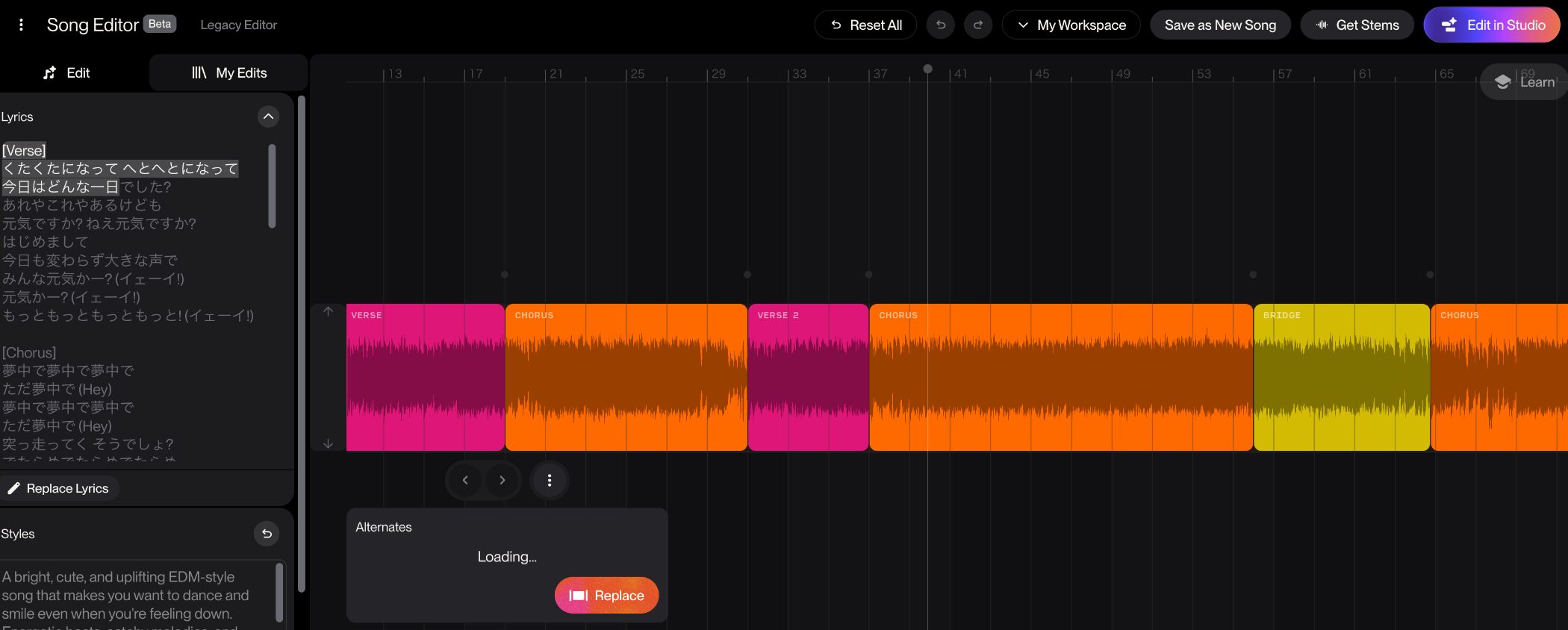Click the down arrow left of the track
Image resolution: width=1568 pixels, height=630 pixels.
point(328,443)
